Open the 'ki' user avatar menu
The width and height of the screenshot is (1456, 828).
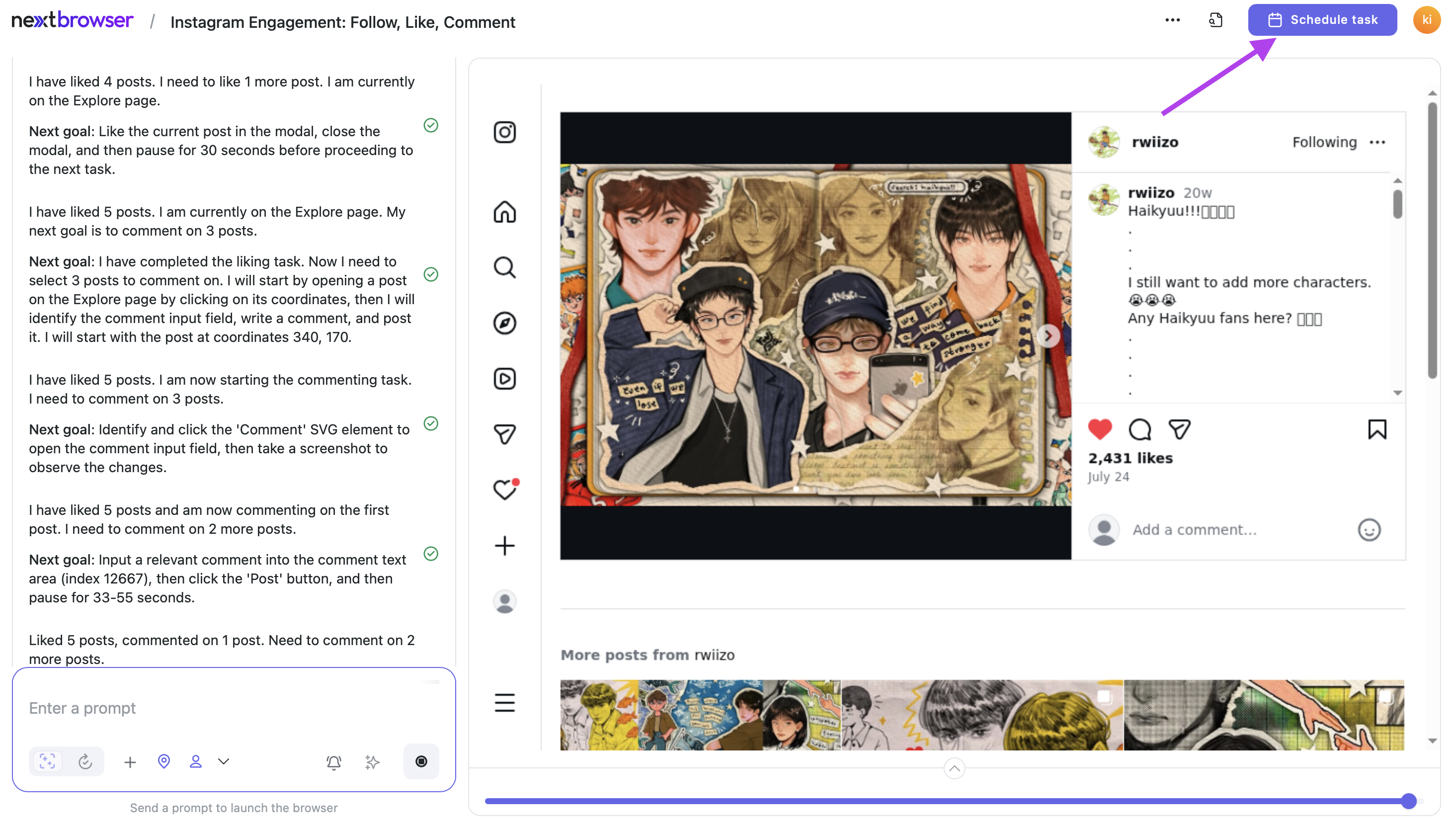point(1427,20)
